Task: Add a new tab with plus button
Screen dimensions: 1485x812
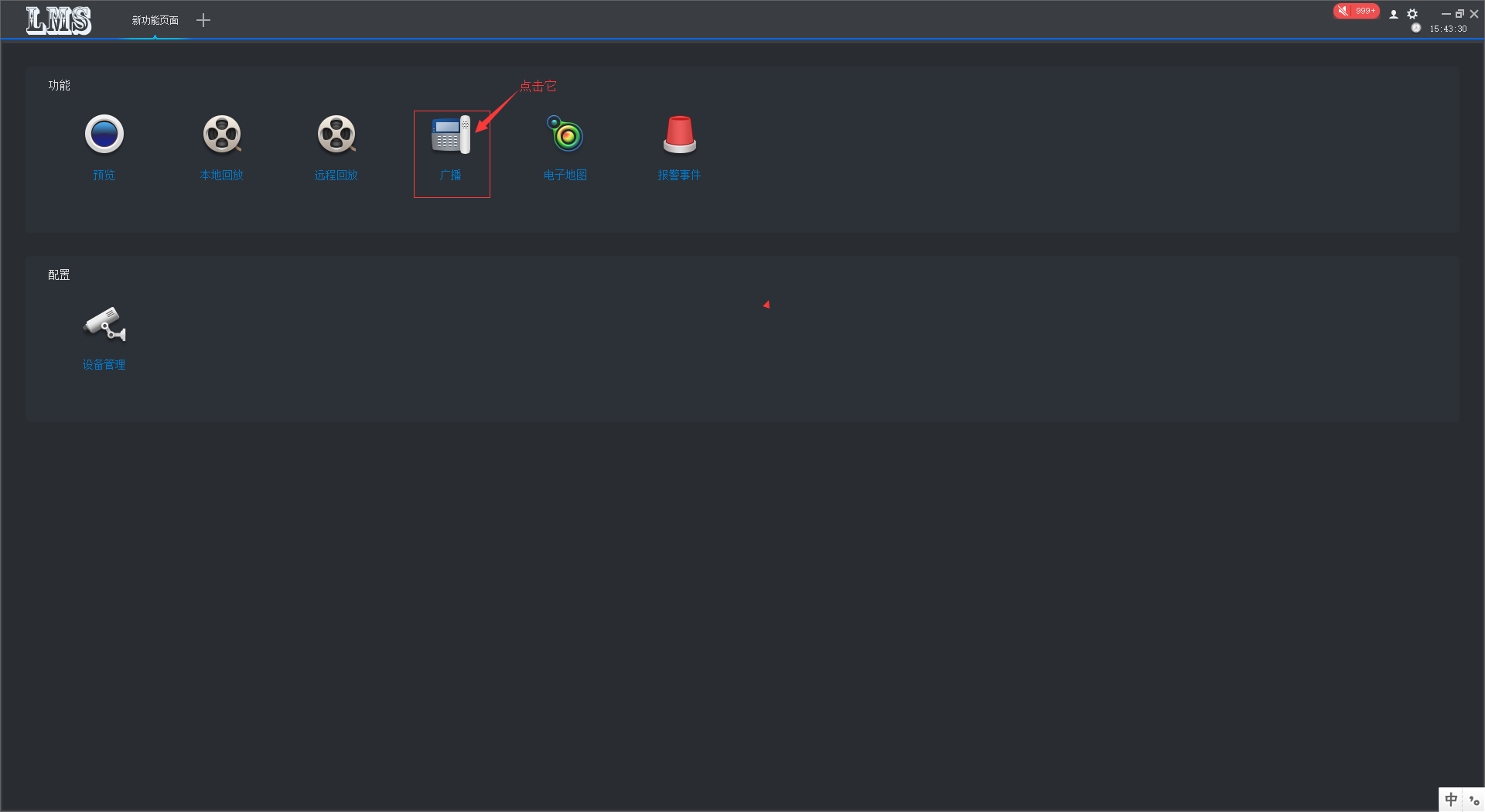Action: coord(203,20)
